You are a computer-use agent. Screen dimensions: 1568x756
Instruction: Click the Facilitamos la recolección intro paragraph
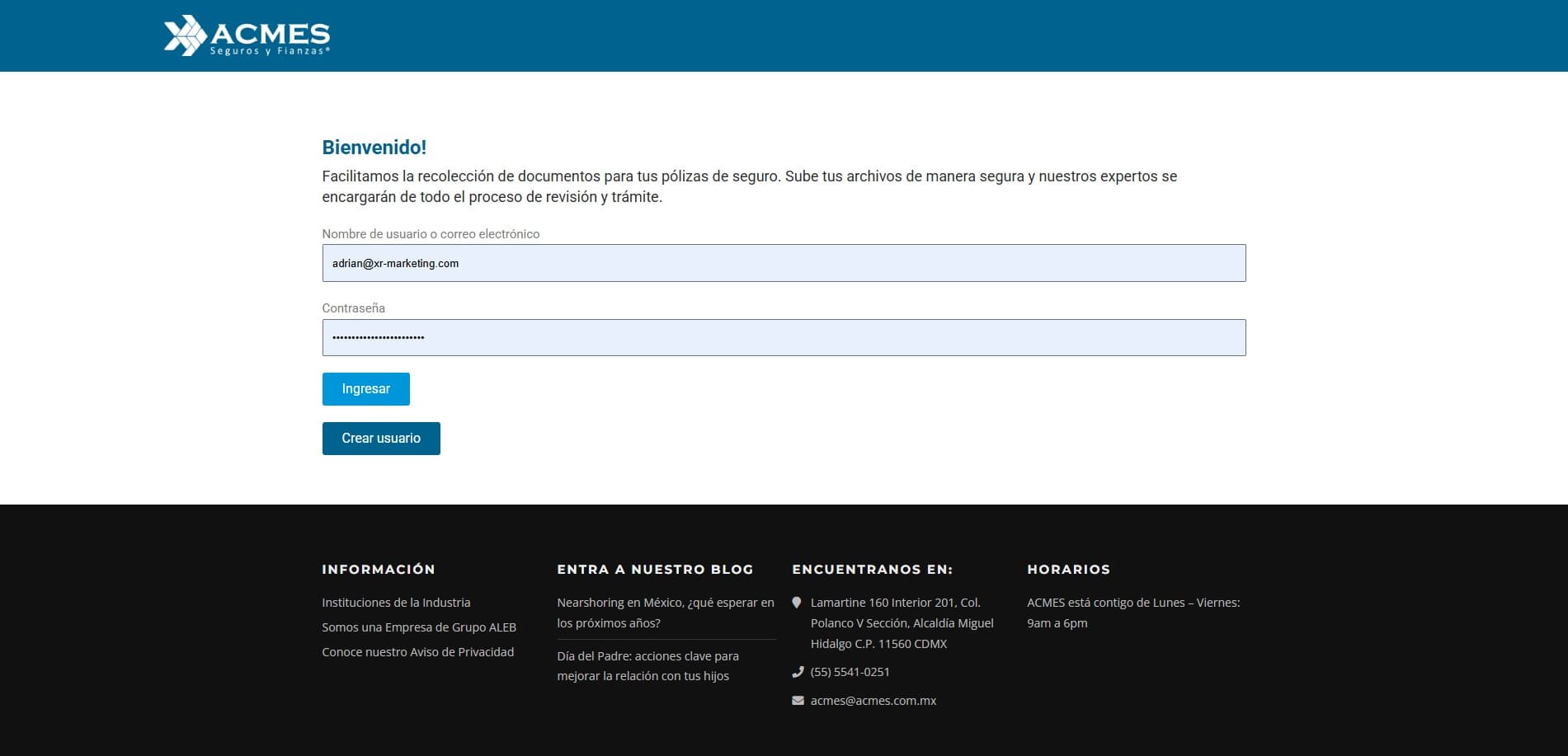pos(749,186)
